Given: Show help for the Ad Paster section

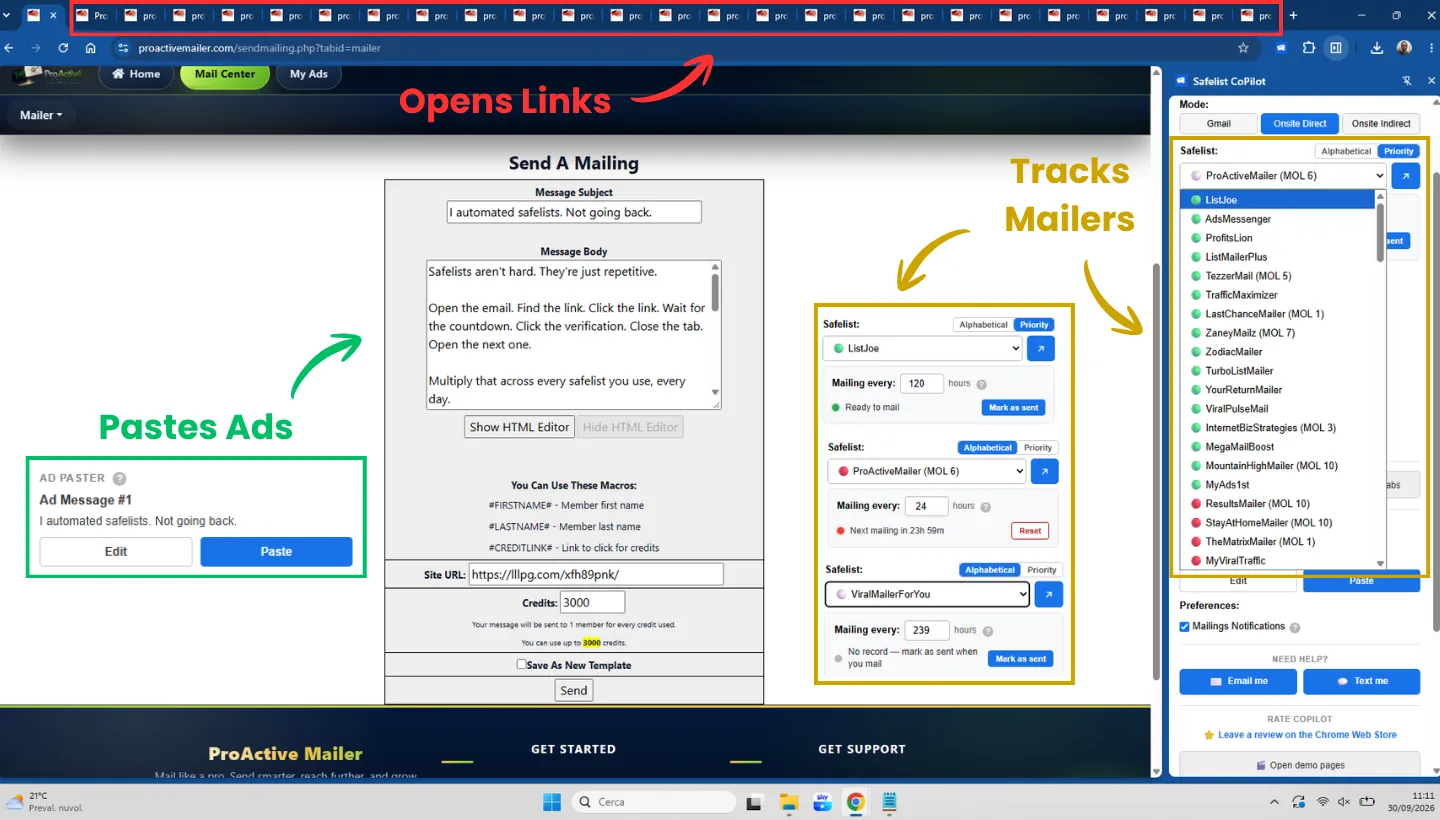Looking at the screenshot, I should (120, 478).
